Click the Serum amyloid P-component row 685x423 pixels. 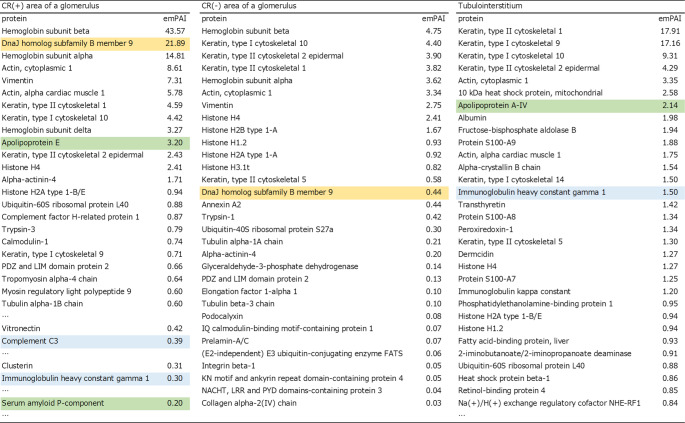tap(95, 403)
